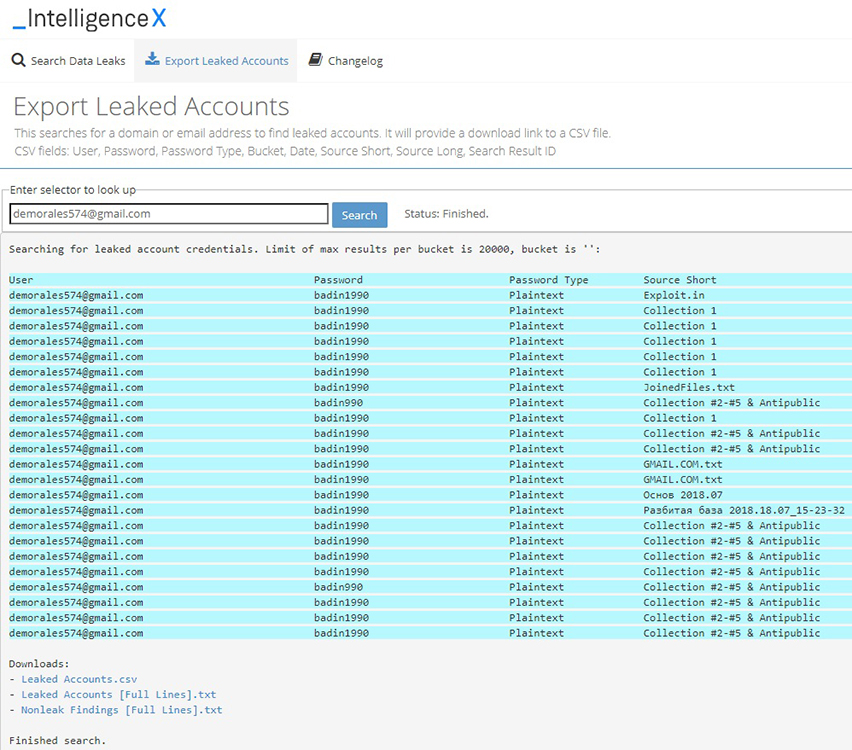Image resolution: width=852 pixels, height=750 pixels.
Task: Click the selector email input field
Action: (x=168, y=214)
